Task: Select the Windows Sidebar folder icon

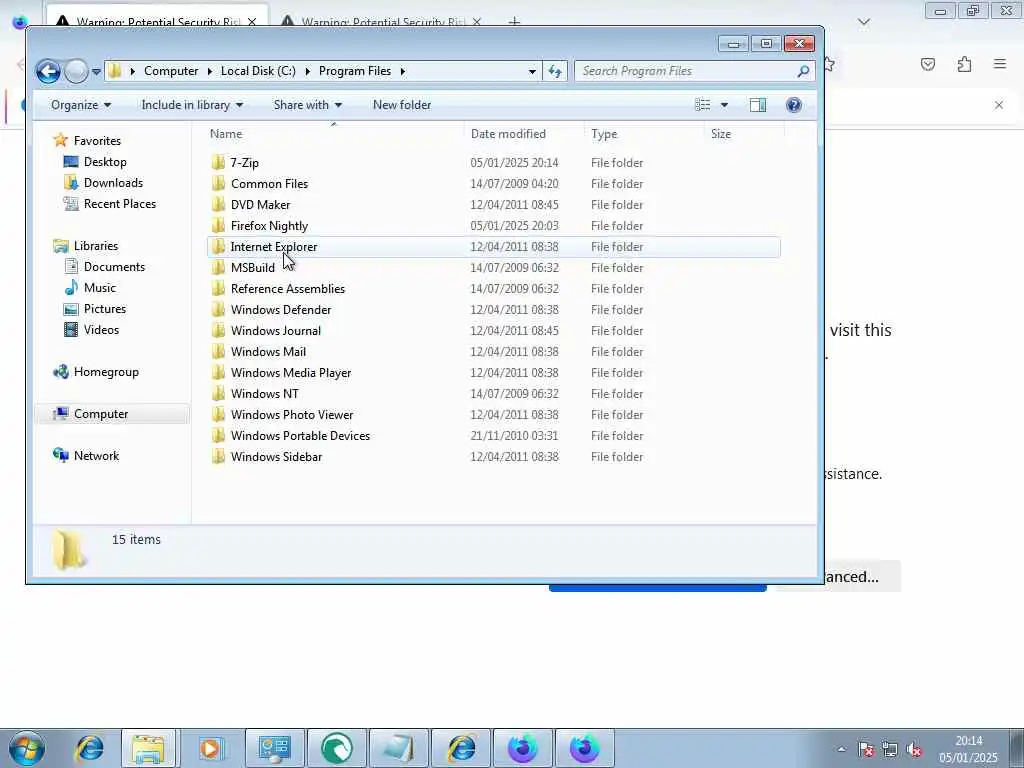Action: (x=218, y=456)
